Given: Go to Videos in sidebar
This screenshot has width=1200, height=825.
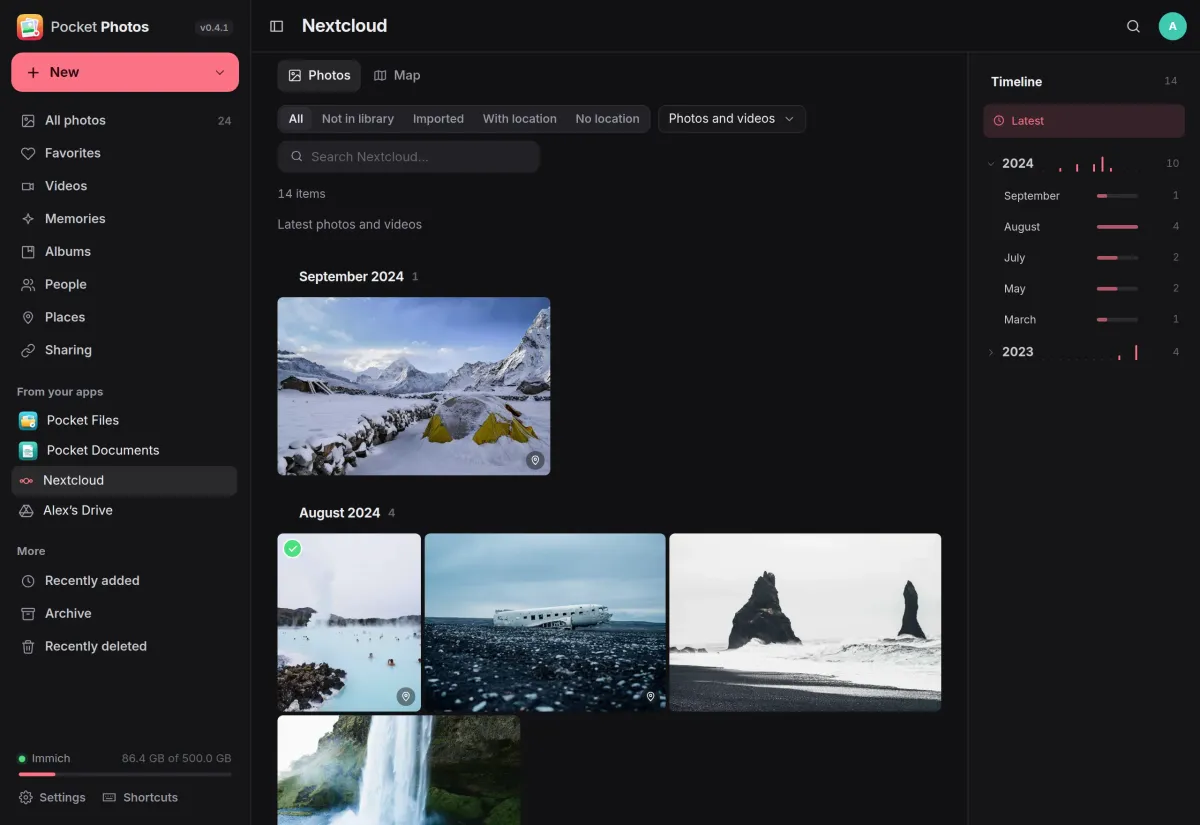Looking at the screenshot, I should pyautogui.click(x=125, y=186).
